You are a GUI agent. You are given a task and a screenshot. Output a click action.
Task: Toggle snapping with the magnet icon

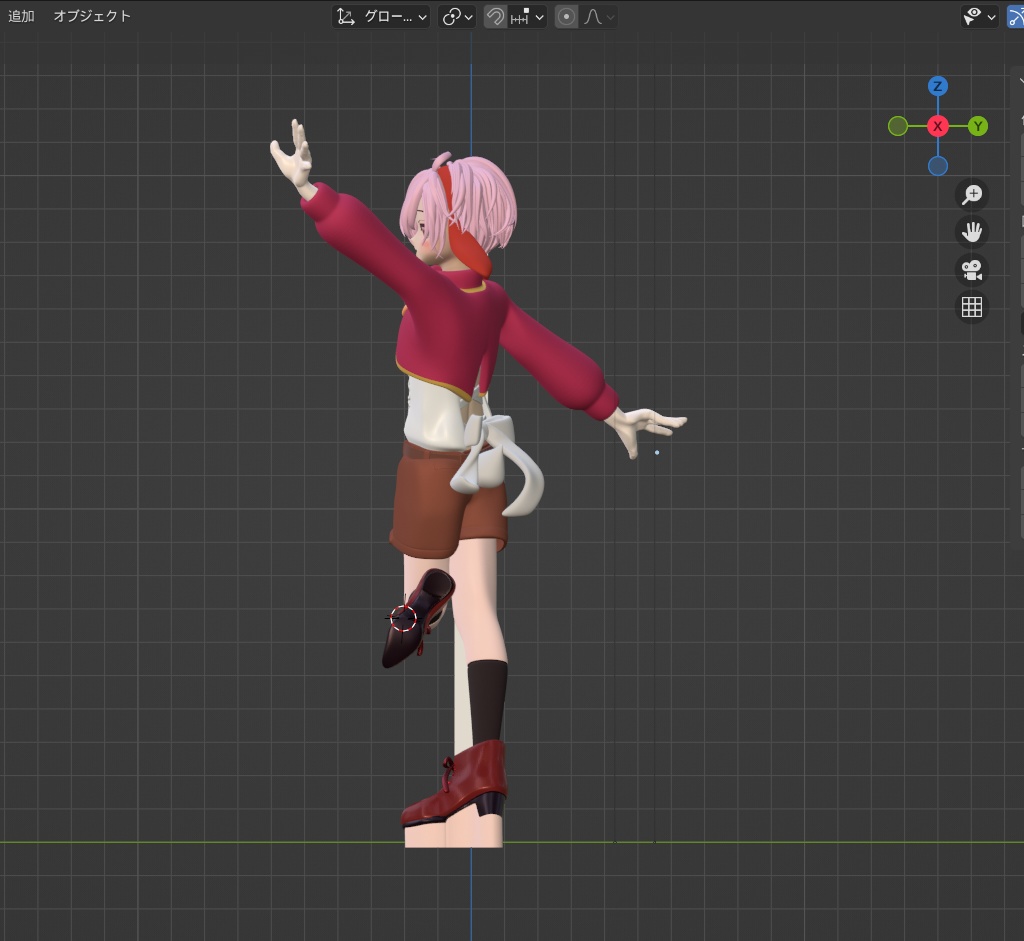pos(495,17)
